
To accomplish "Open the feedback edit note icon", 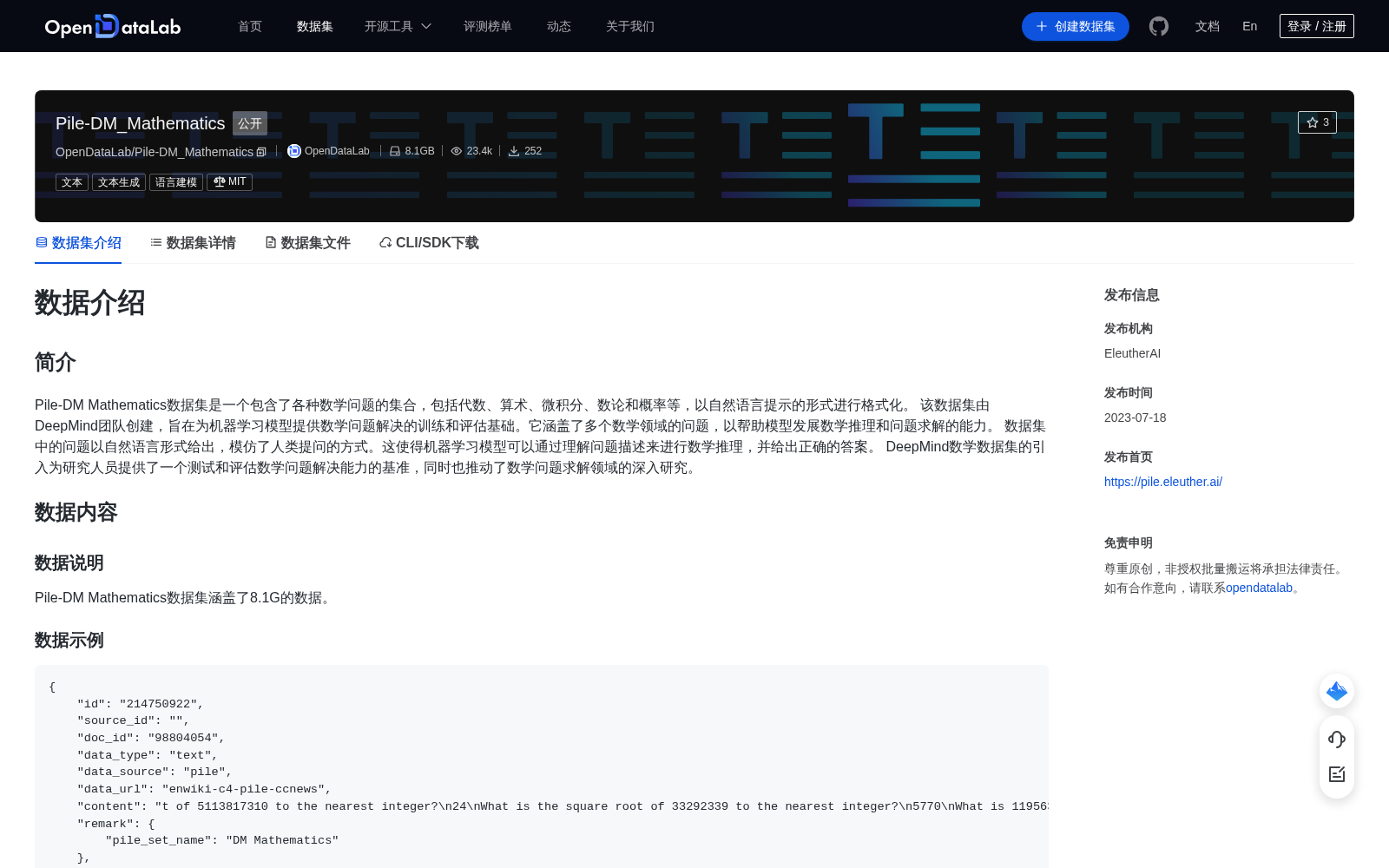I will [x=1337, y=774].
